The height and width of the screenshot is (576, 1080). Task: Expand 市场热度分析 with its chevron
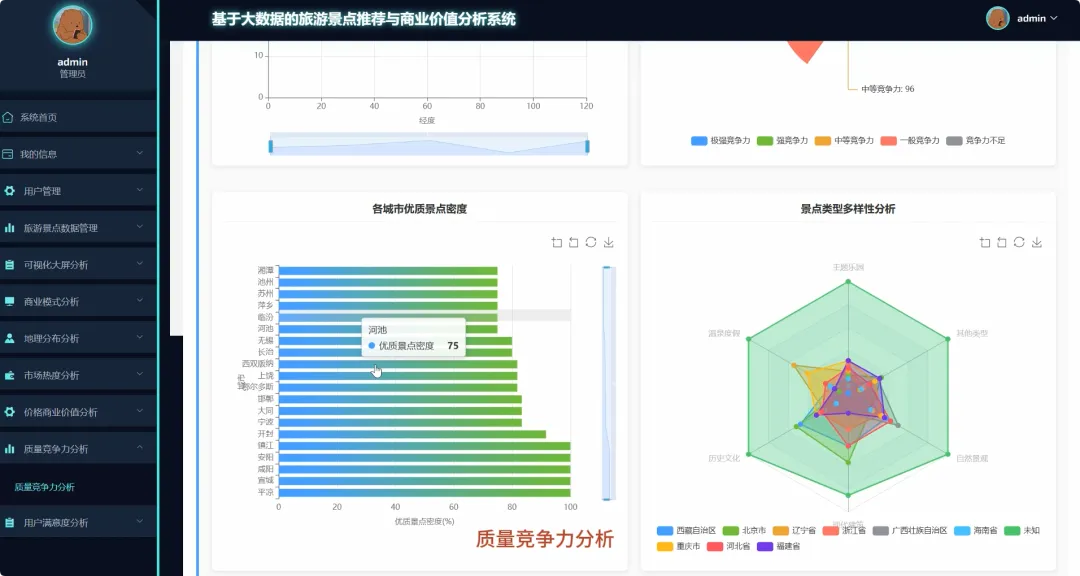(140, 374)
